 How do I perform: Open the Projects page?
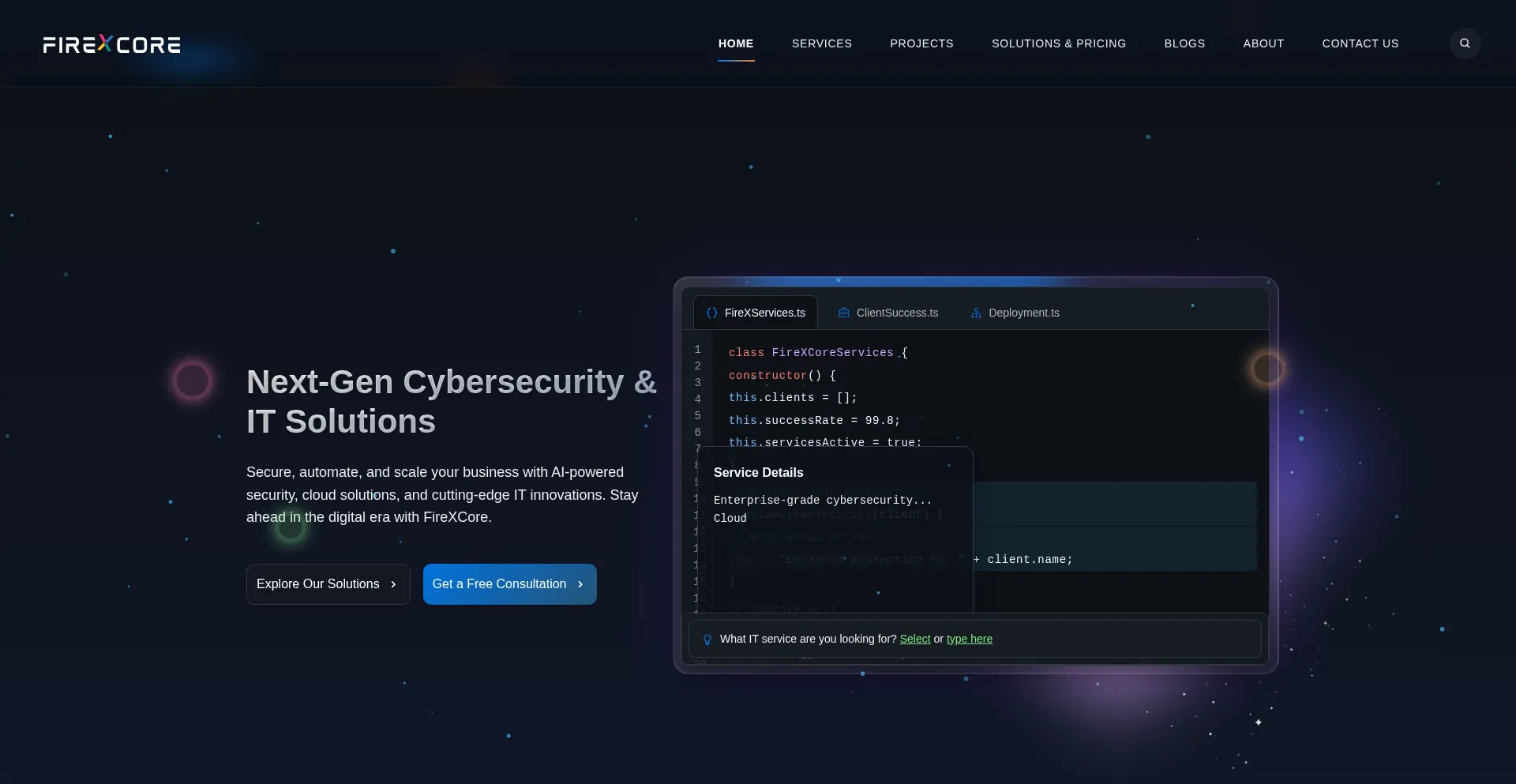(921, 43)
